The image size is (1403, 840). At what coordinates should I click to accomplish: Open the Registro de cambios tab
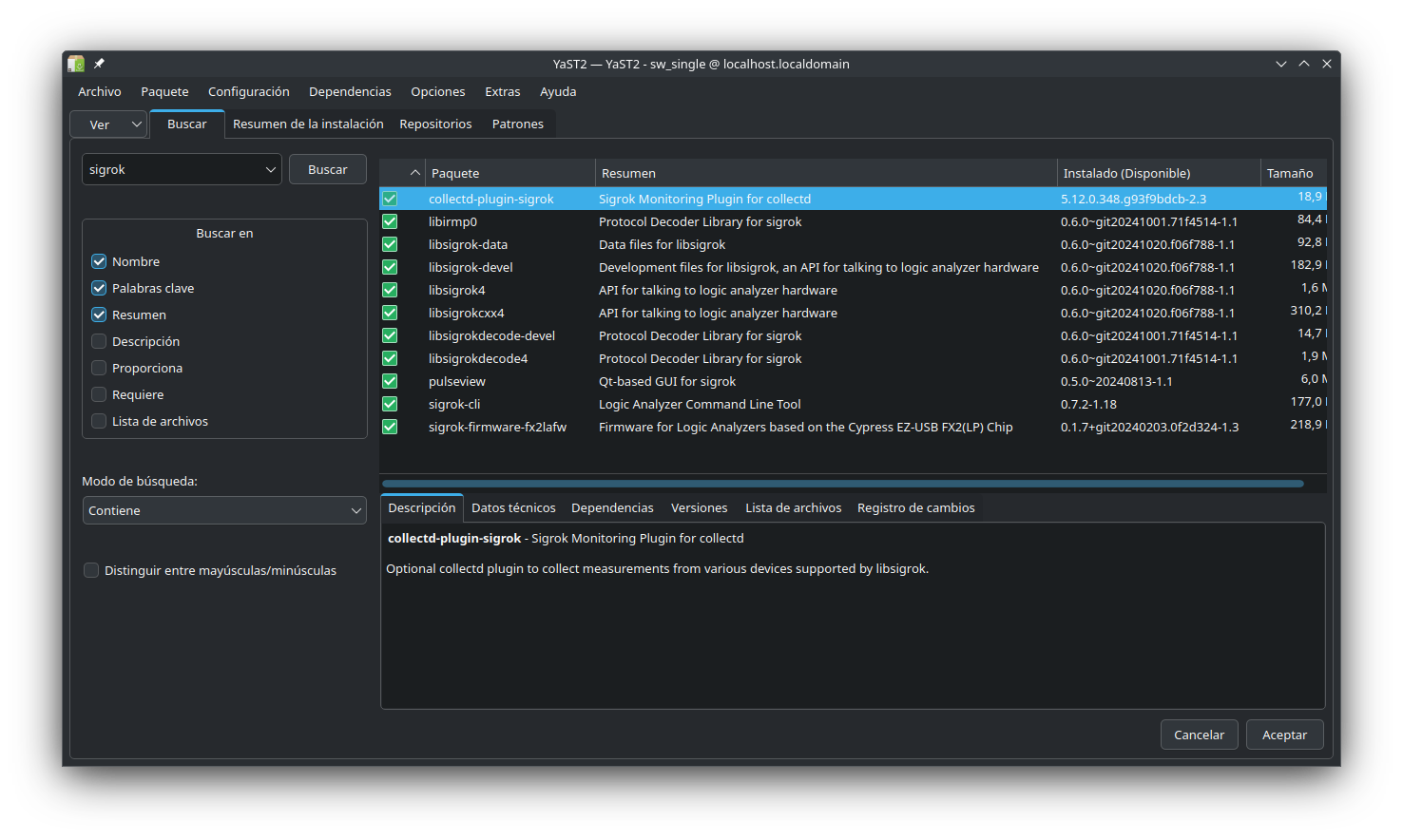(916, 507)
